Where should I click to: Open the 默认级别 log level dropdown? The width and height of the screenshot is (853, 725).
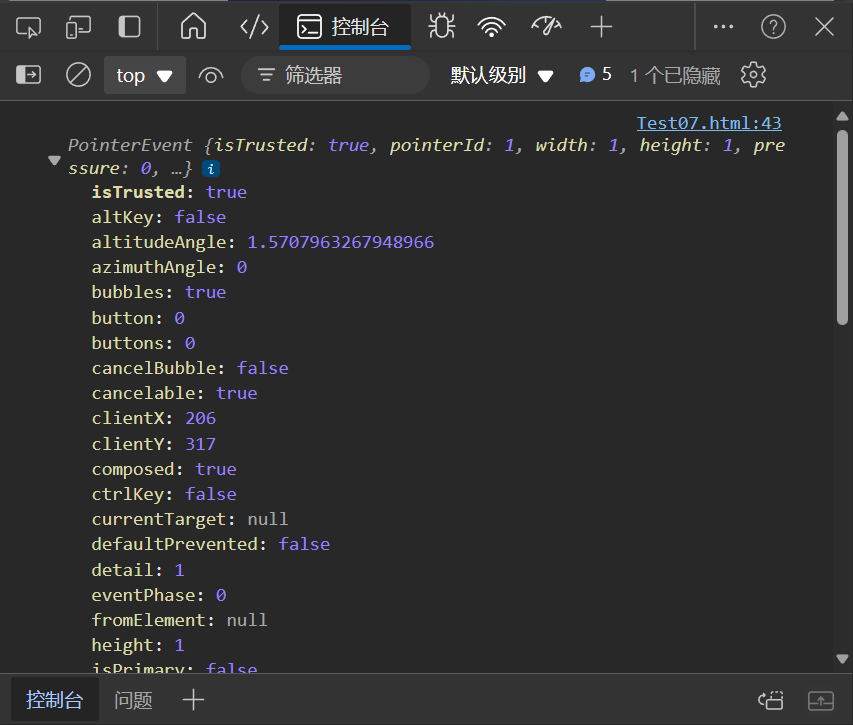[x=502, y=75]
